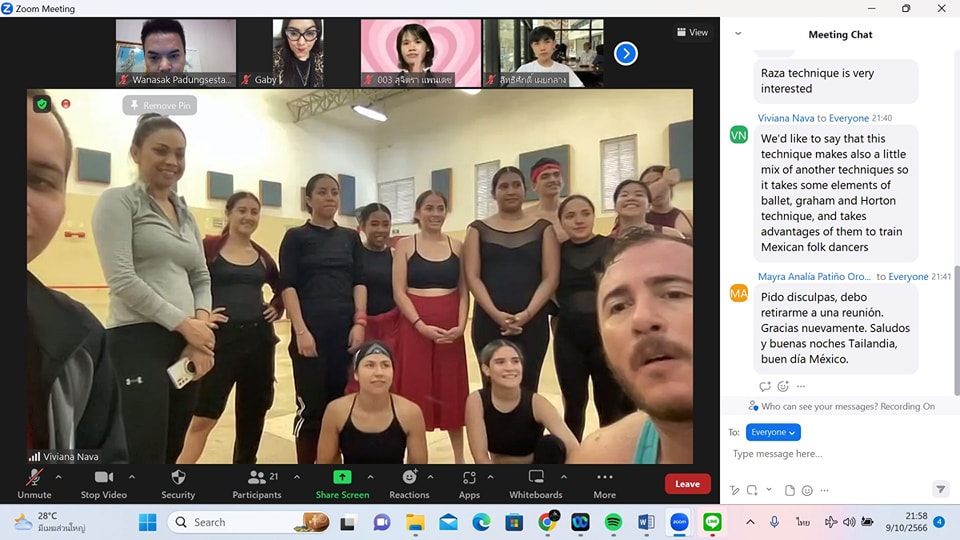The height and width of the screenshot is (540, 960).
Task: Collapse the Meeting Chat panel chevron
Action: click(738, 34)
